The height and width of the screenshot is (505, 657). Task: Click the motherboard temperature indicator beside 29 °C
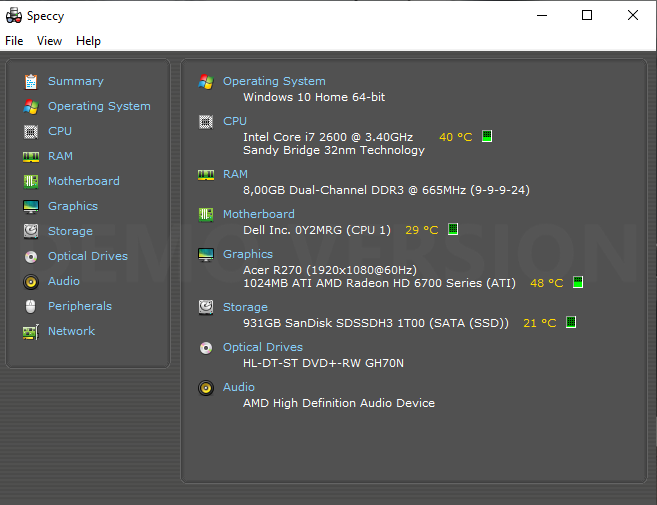point(453,229)
